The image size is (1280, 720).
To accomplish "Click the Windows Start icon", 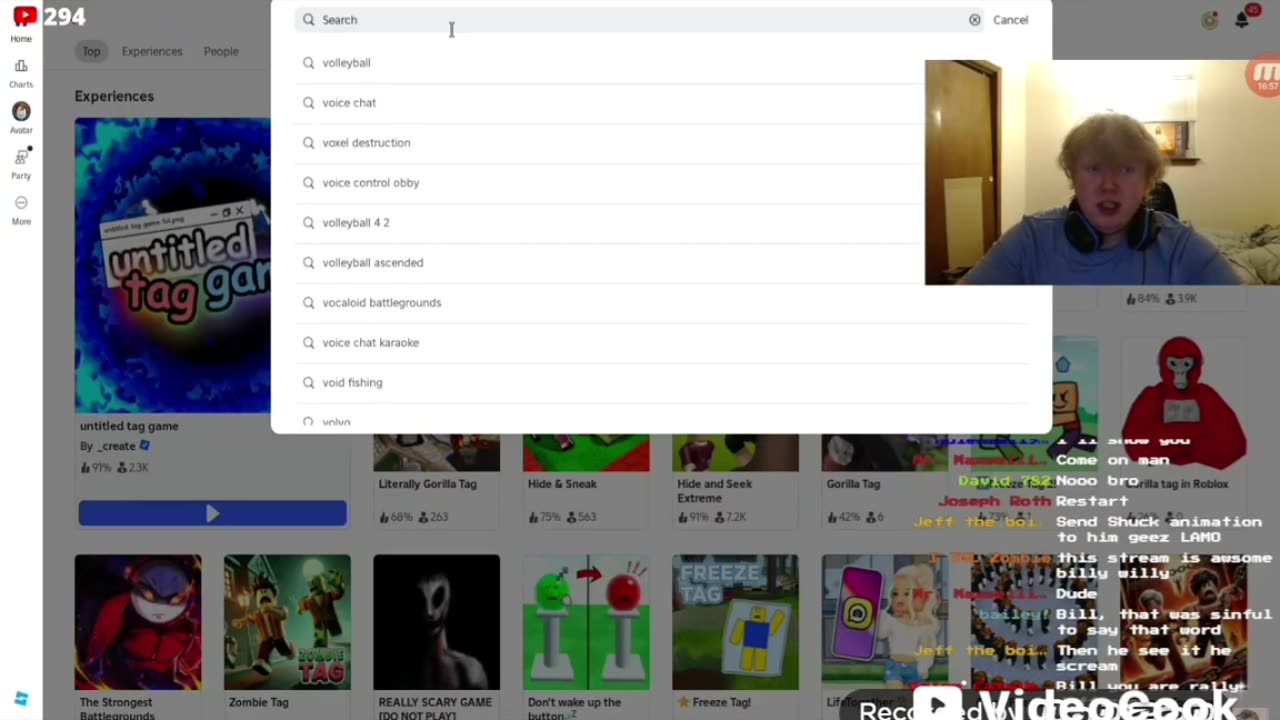I will (x=21, y=699).
